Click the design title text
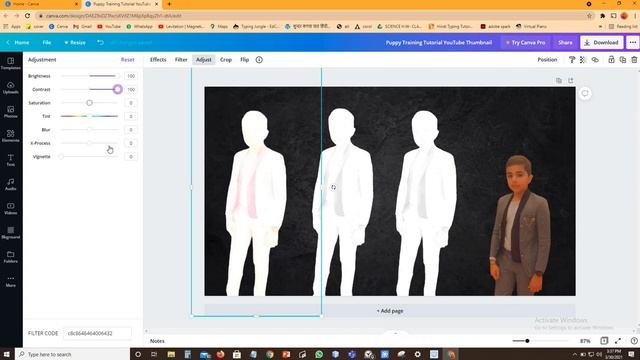 pos(439,42)
